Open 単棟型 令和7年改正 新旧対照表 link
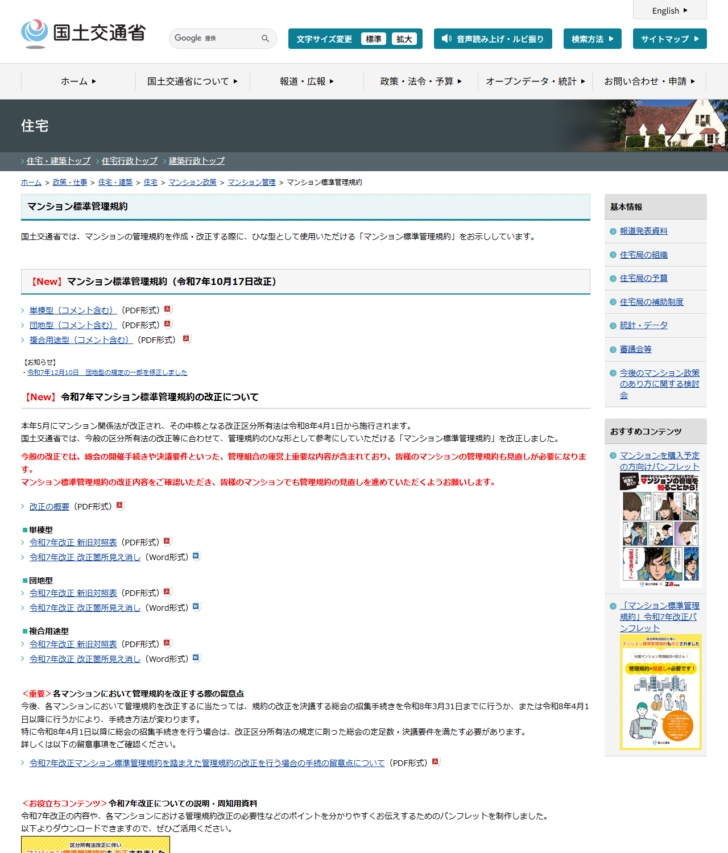This screenshot has width=728, height=853. (x=73, y=542)
